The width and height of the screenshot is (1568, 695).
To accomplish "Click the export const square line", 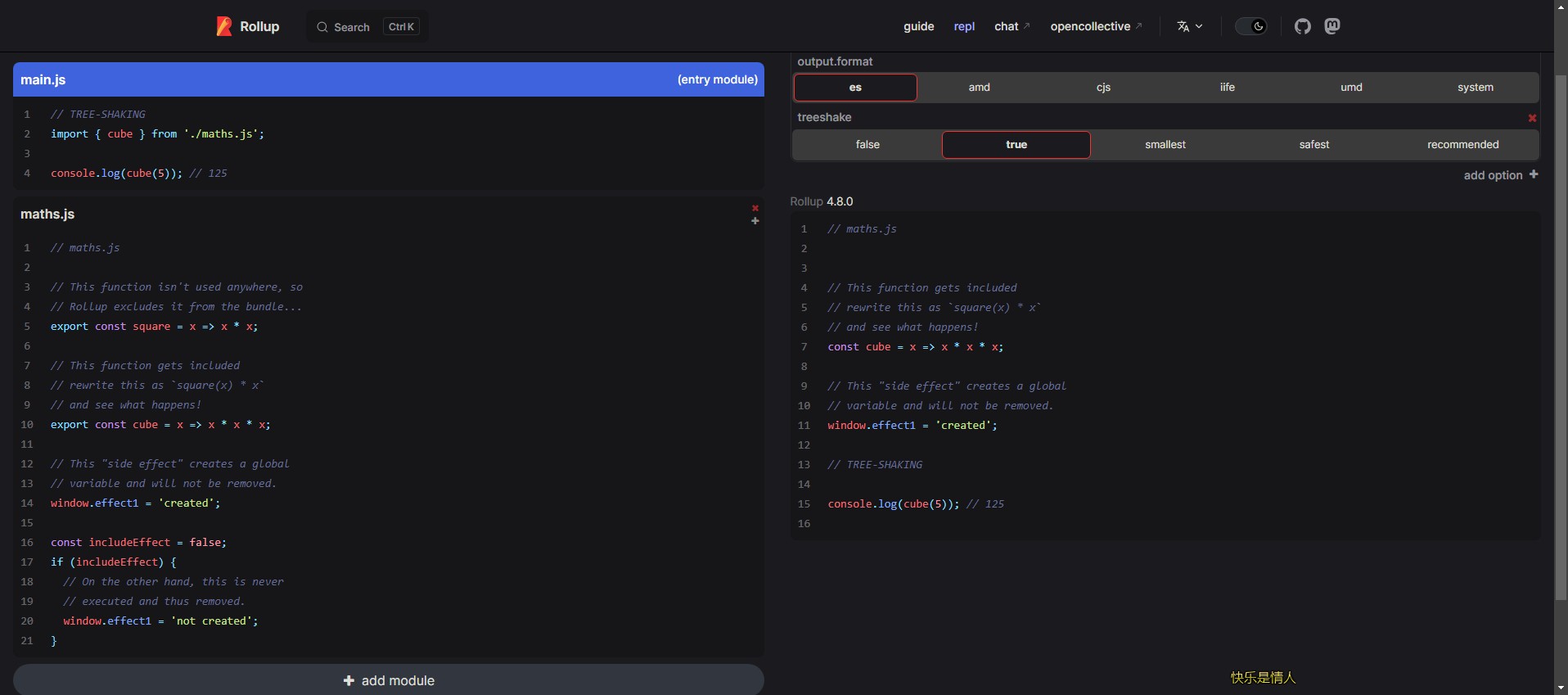I will point(154,326).
